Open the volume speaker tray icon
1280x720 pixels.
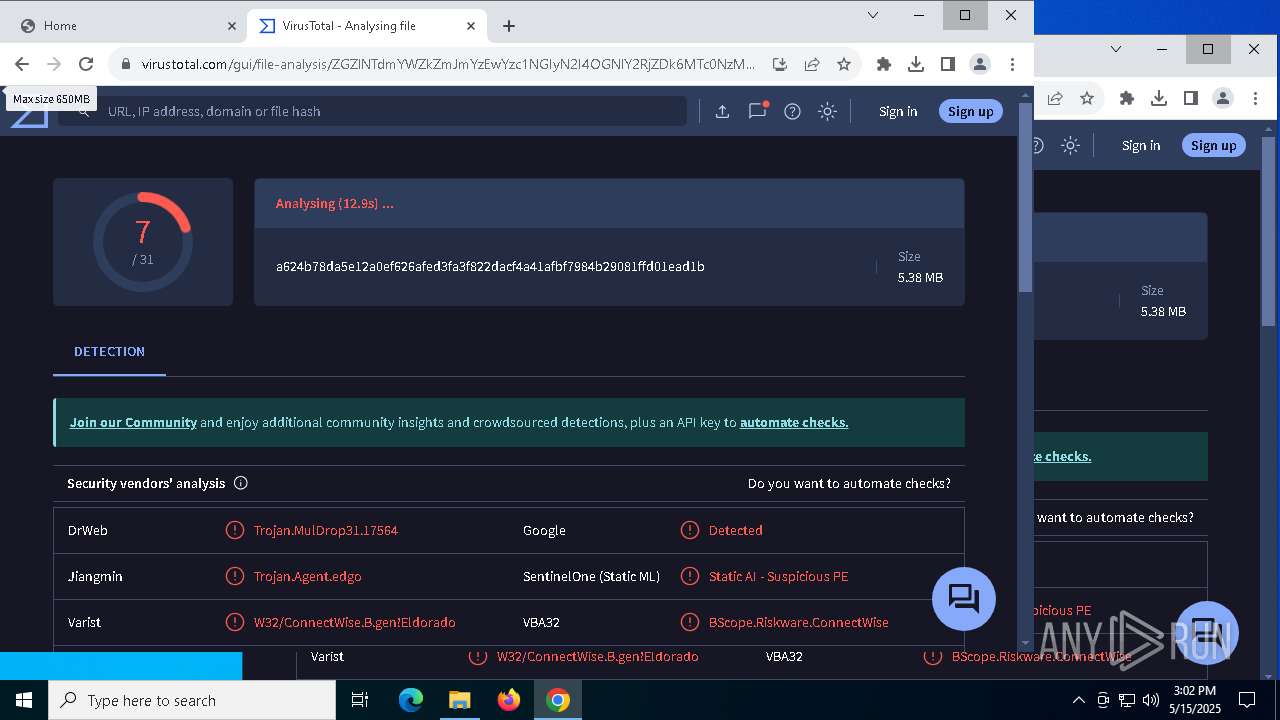pos(1151,700)
